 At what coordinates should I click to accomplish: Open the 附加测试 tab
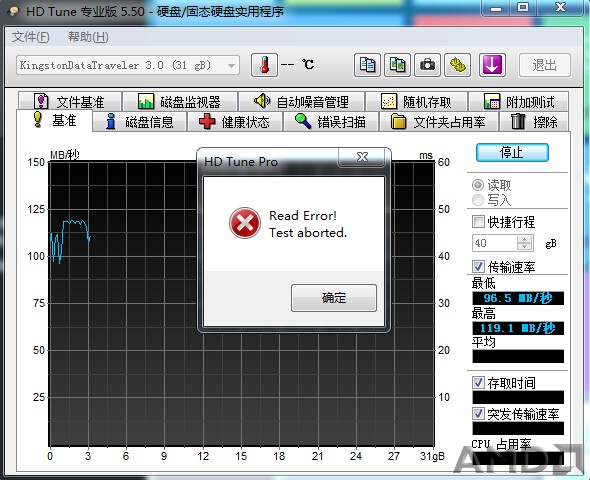tap(519, 102)
